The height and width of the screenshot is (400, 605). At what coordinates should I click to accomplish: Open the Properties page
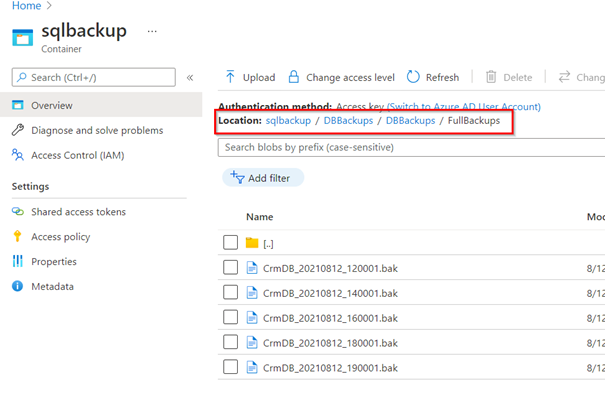54,261
